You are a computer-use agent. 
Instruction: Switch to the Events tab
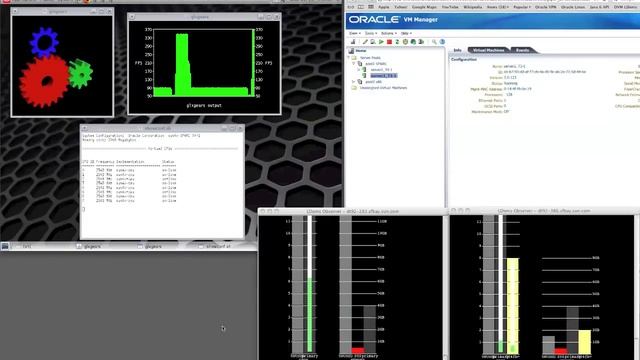[x=522, y=50]
